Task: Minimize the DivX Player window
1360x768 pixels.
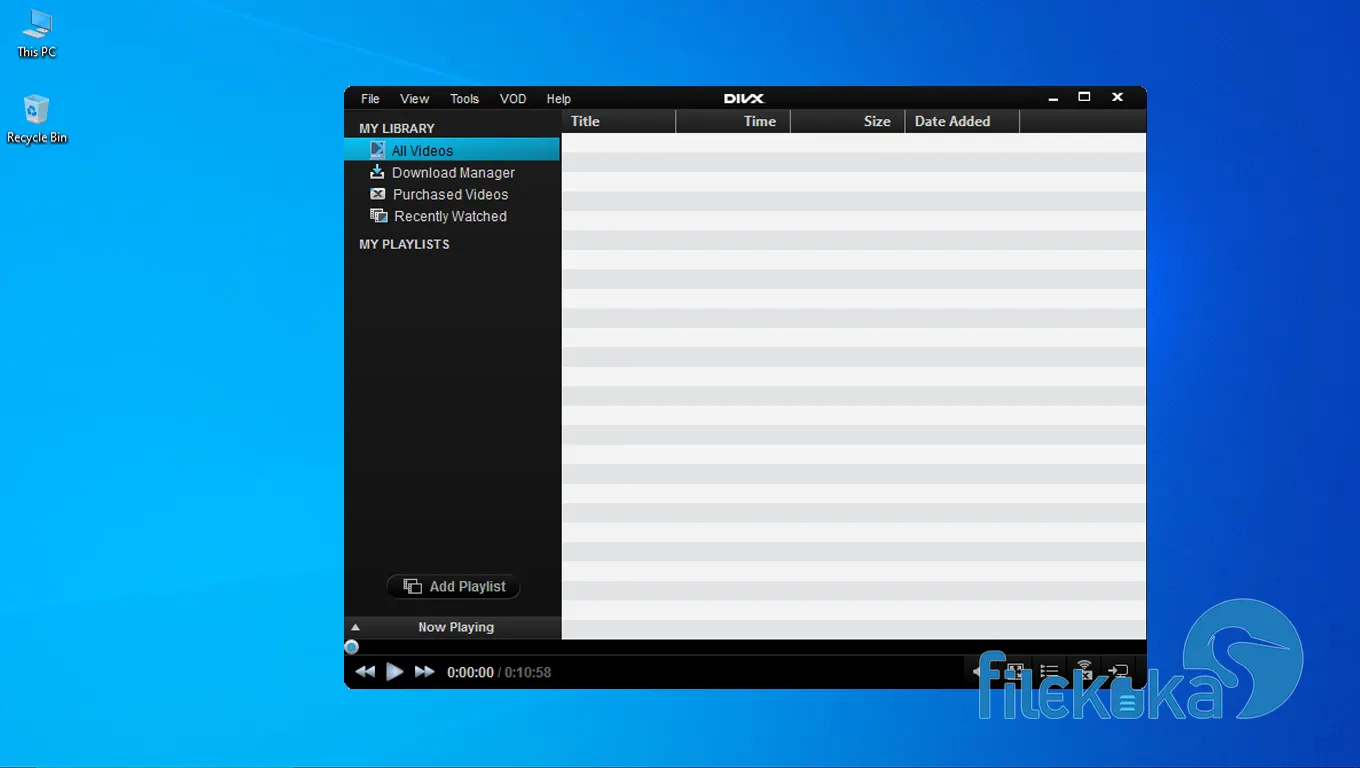Action: [x=1053, y=99]
